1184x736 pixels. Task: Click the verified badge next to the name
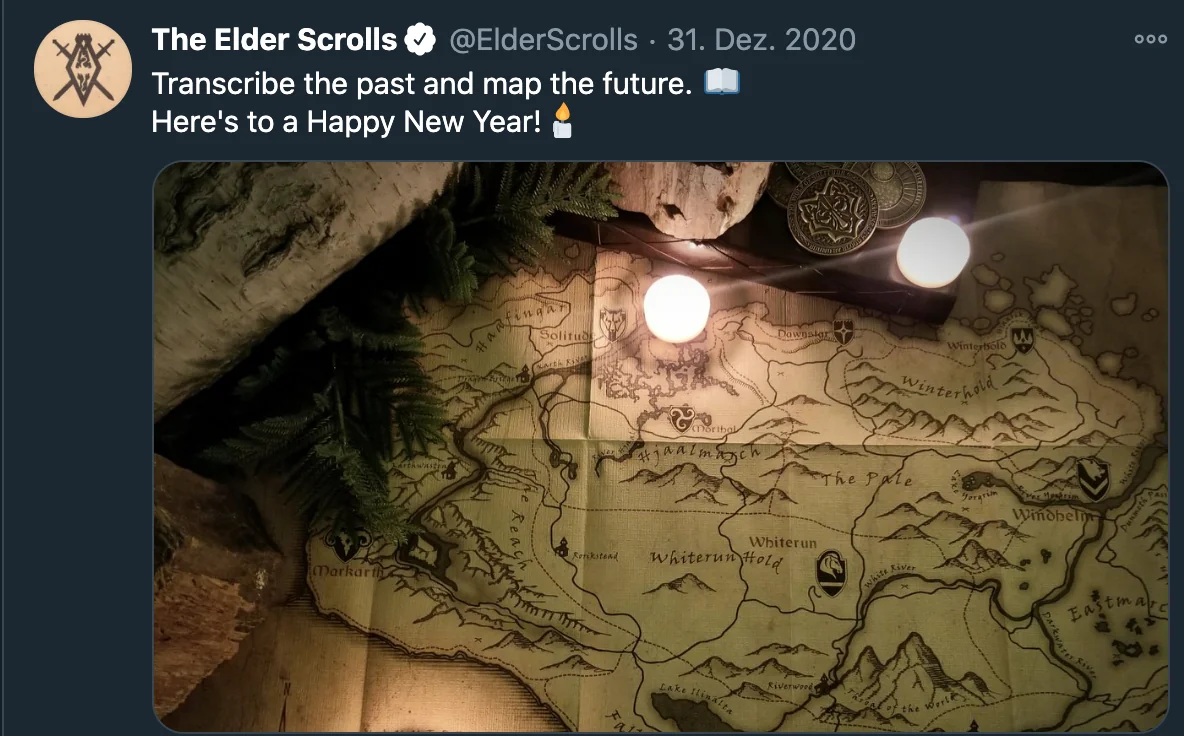pyautogui.click(x=420, y=39)
